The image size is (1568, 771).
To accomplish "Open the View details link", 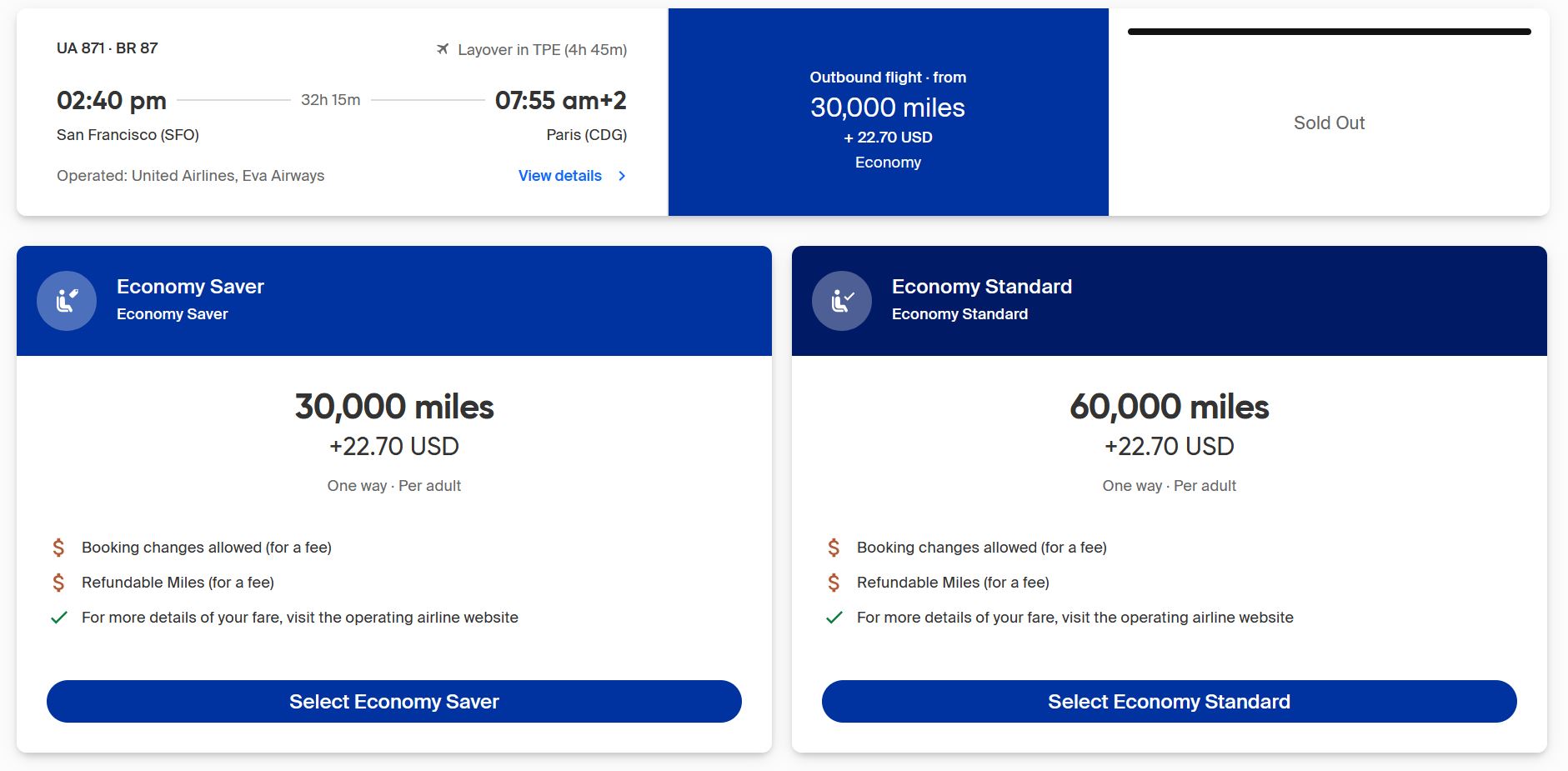I will pyautogui.click(x=560, y=176).
